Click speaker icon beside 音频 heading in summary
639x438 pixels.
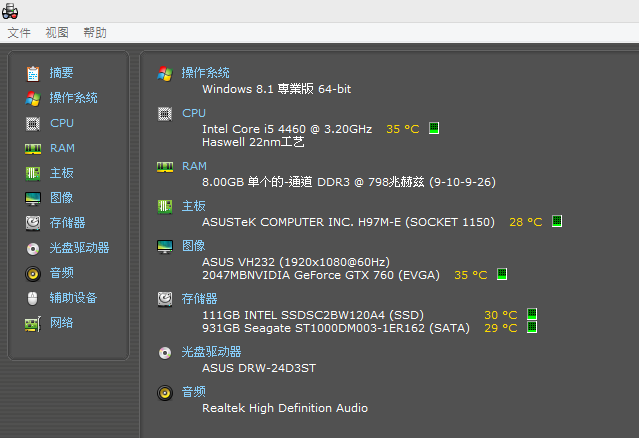point(165,393)
